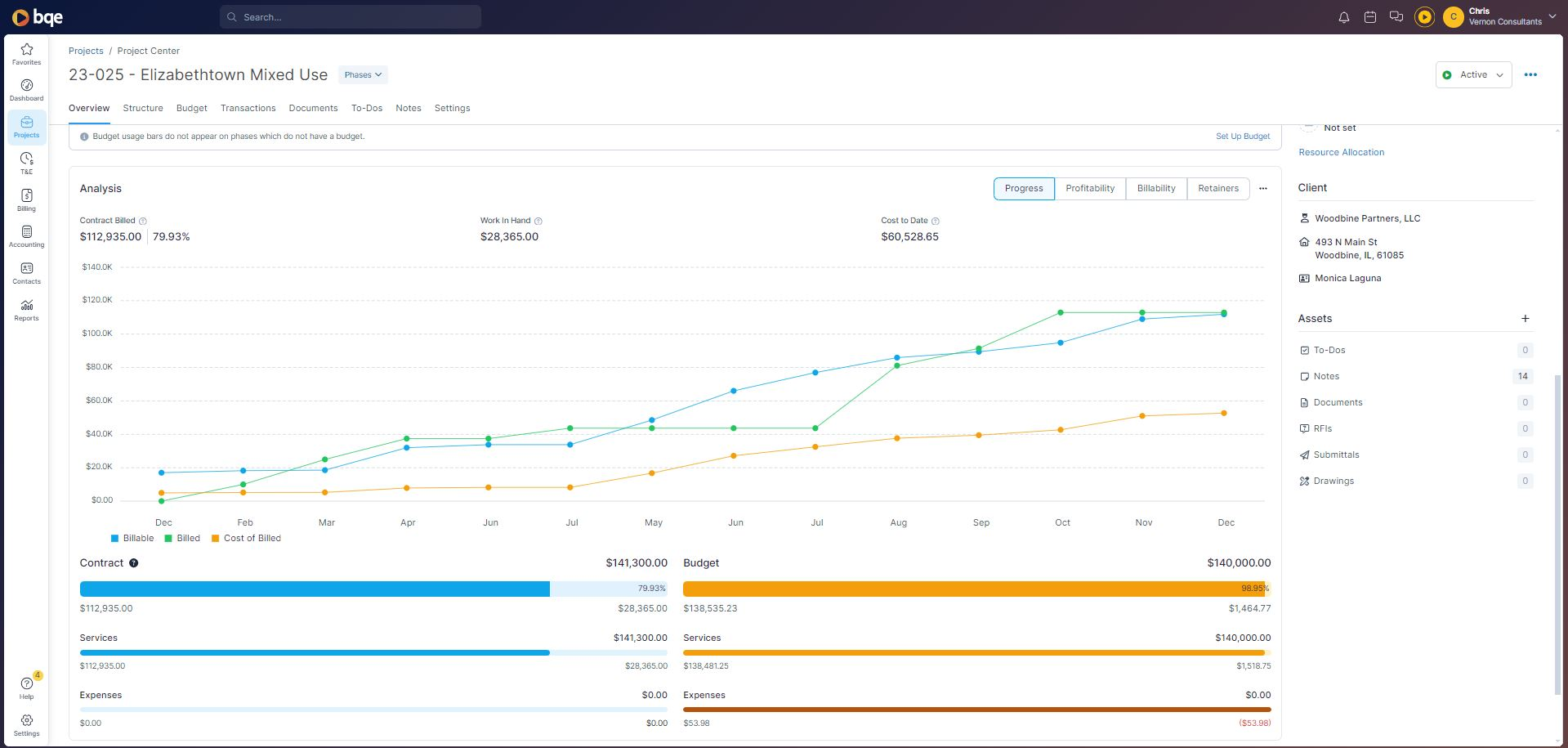Open the Drawings assets row

click(1416, 481)
